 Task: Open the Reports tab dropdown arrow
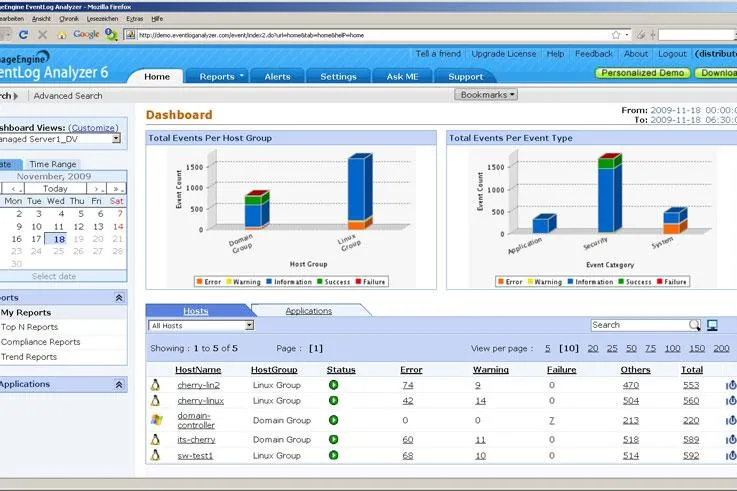tap(242, 76)
